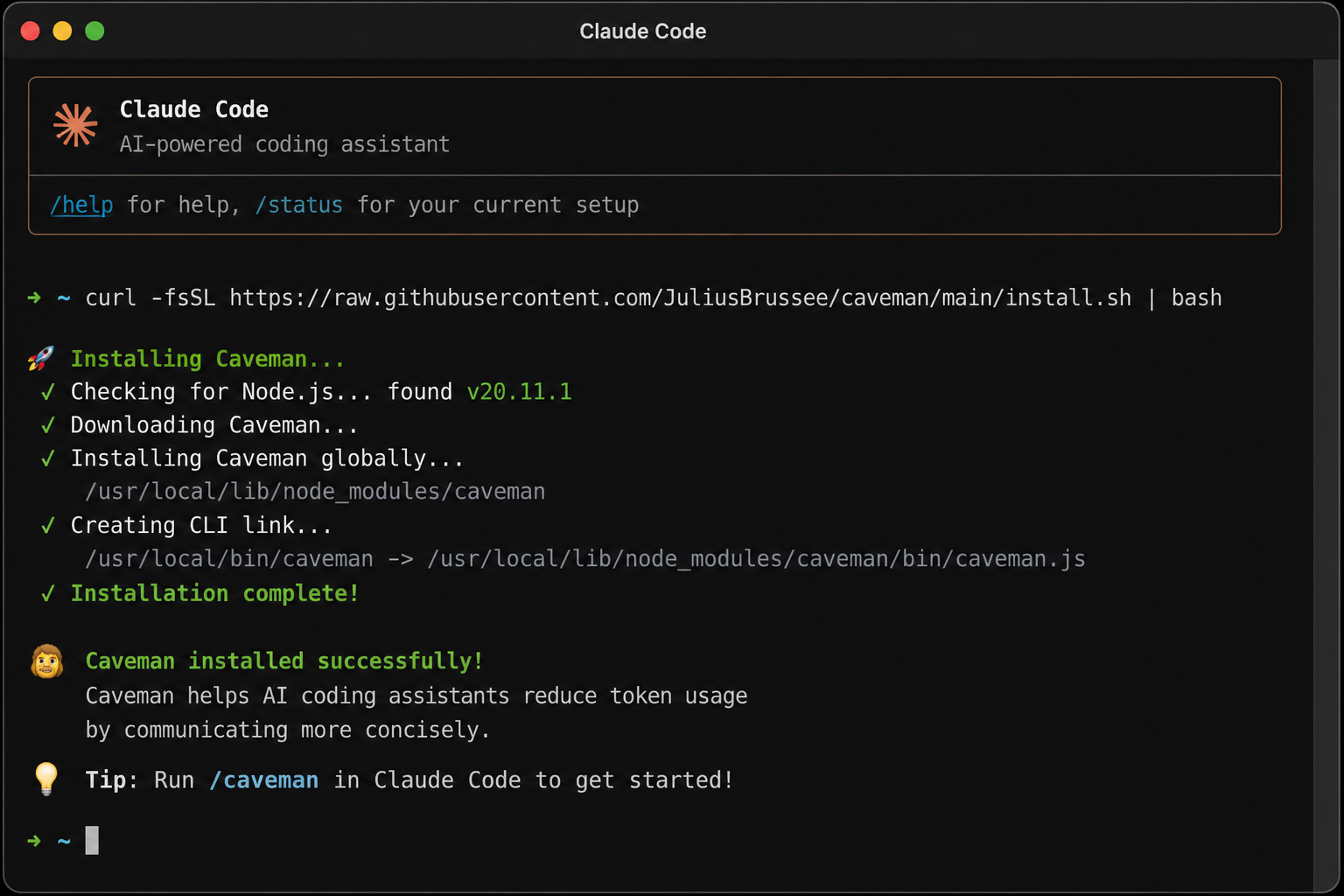Click the checkmark beside Checking for Node.js
Image resolution: width=1344 pixels, height=896 pixels.
tap(48, 392)
